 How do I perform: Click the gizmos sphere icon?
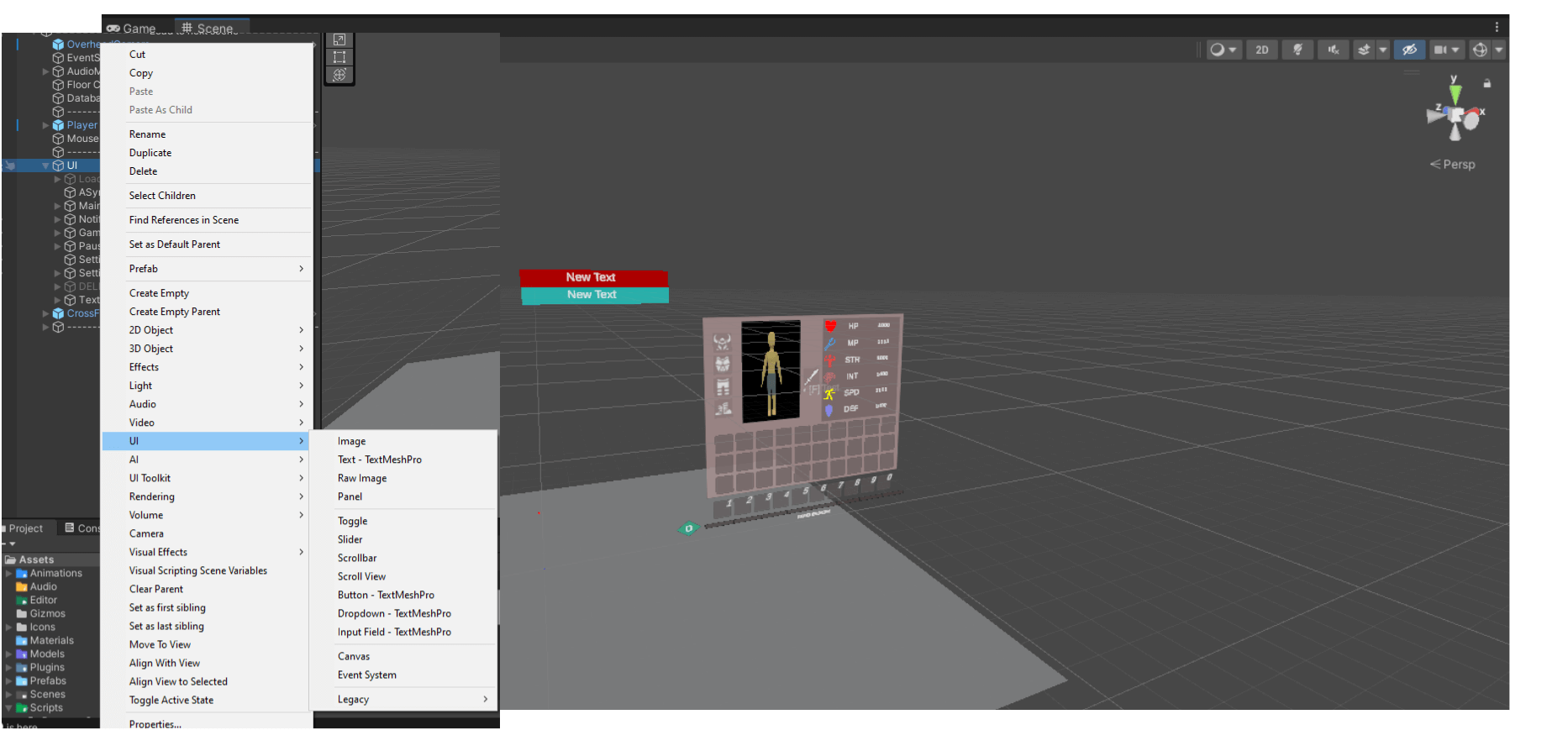1480,50
